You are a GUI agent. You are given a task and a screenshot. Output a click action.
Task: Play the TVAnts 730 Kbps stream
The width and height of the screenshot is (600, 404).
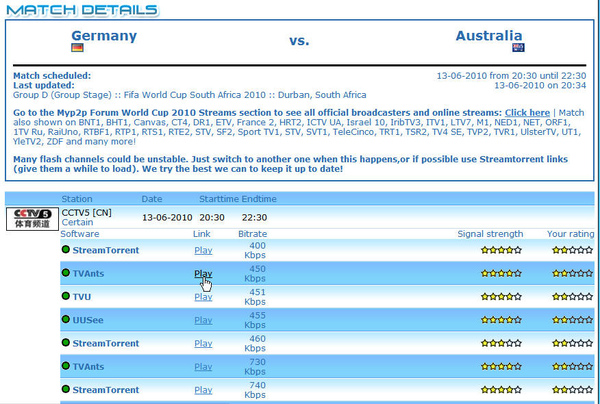tap(203, 367)
